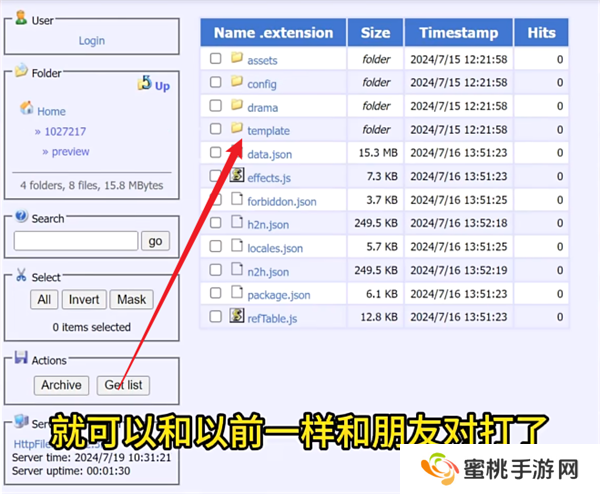Click the data.json file icon
Screen dimensions: 600x494
pos(237,153)
